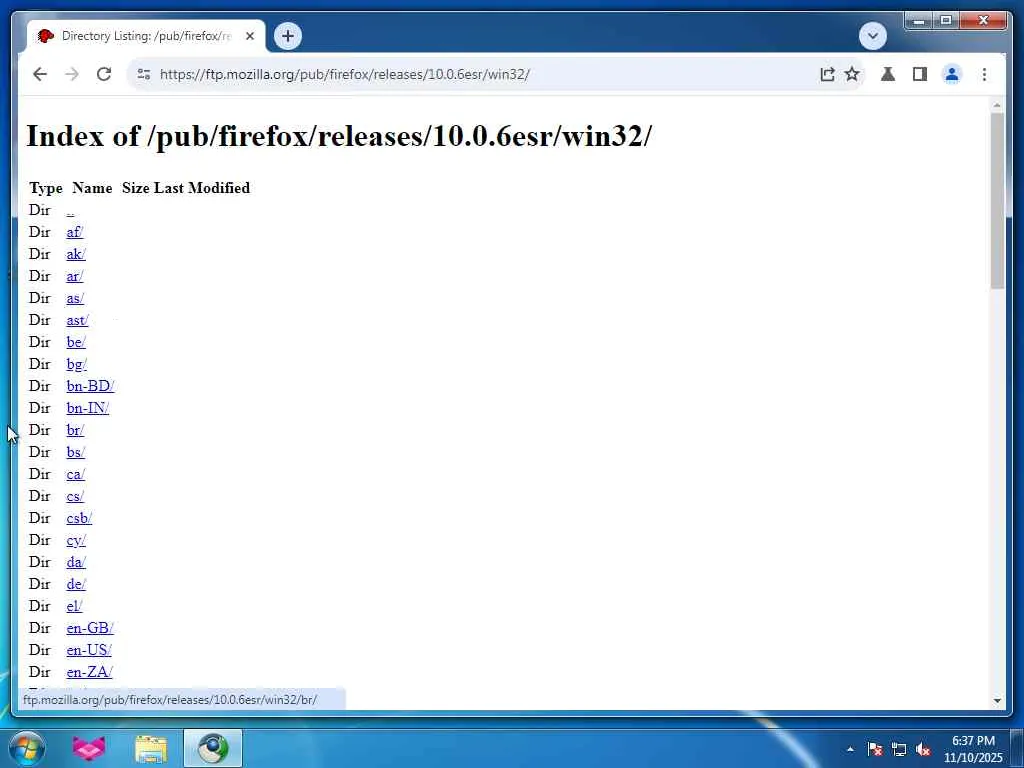Maximize the browser window
Screen dimensions: 1024x768
point(946,21)
